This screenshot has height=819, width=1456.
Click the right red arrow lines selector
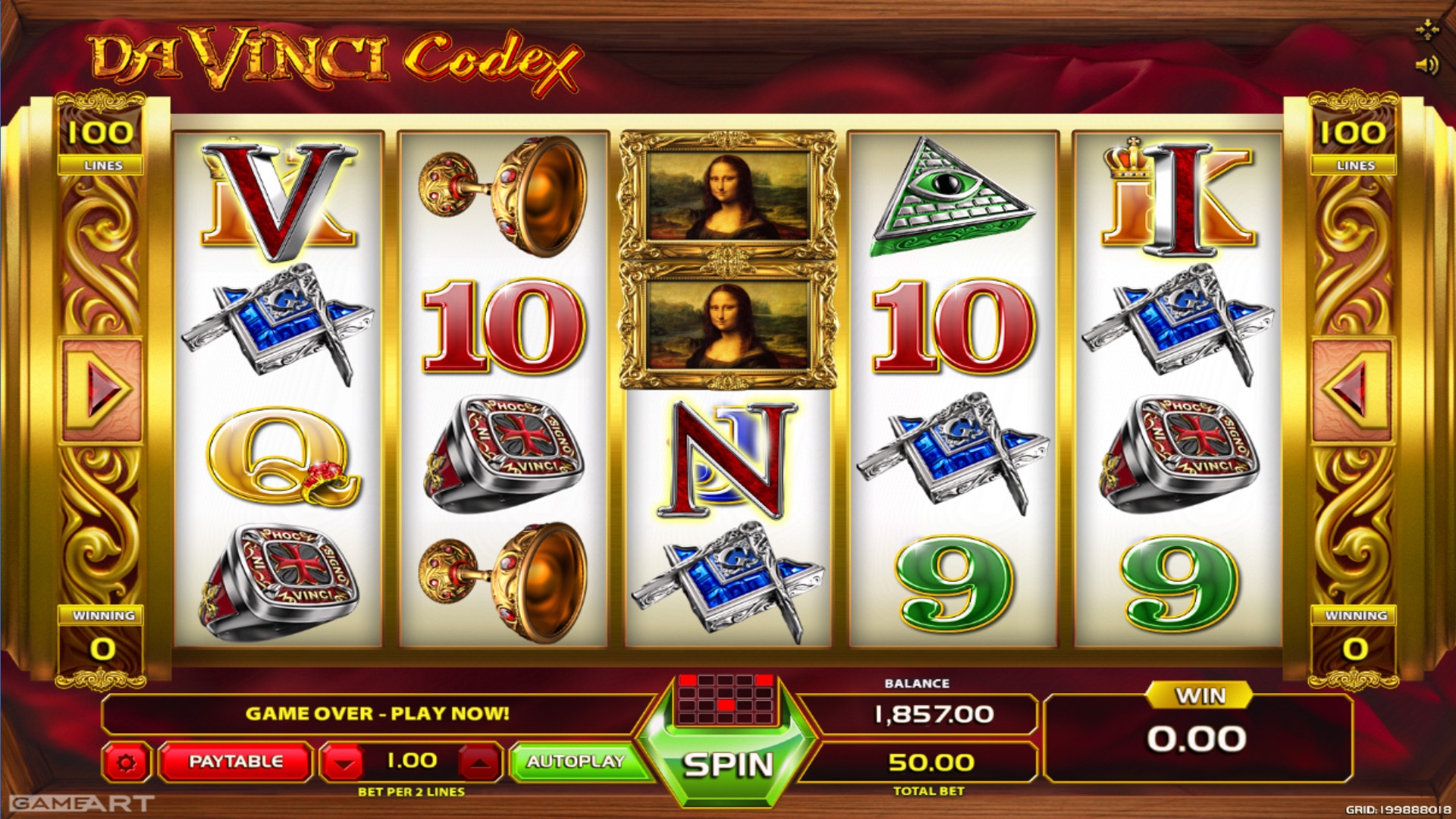1353,390
